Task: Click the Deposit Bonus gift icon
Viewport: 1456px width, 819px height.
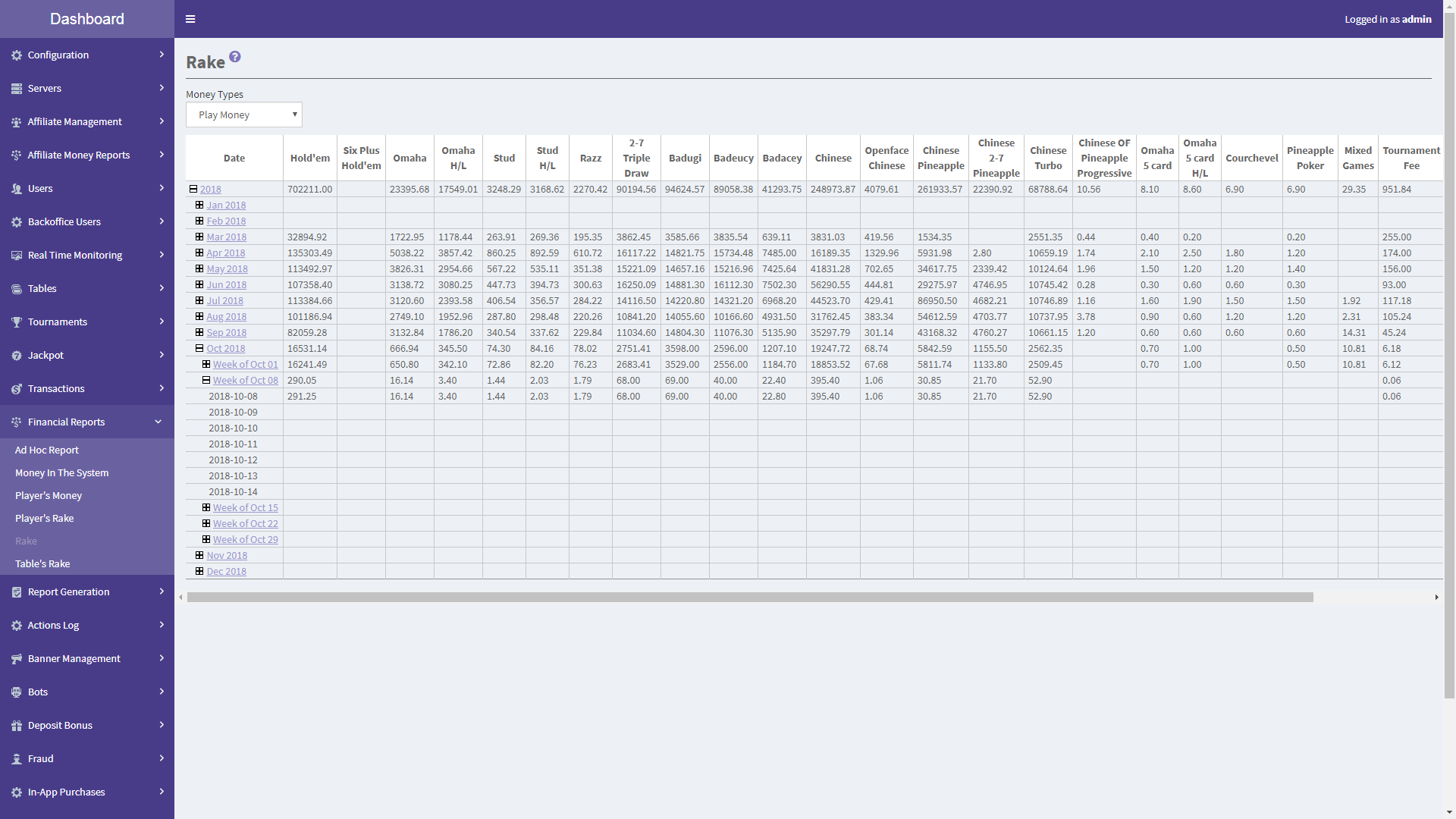Action: coord(17,726)
